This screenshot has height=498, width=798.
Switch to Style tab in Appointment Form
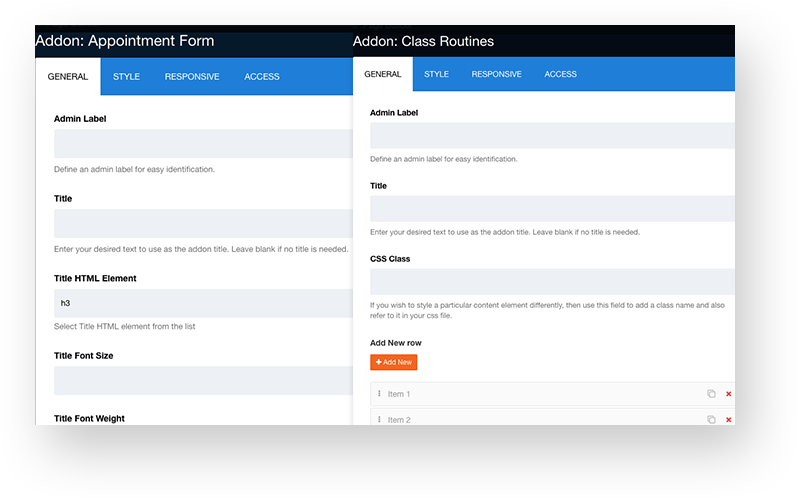tap(126, 77)
